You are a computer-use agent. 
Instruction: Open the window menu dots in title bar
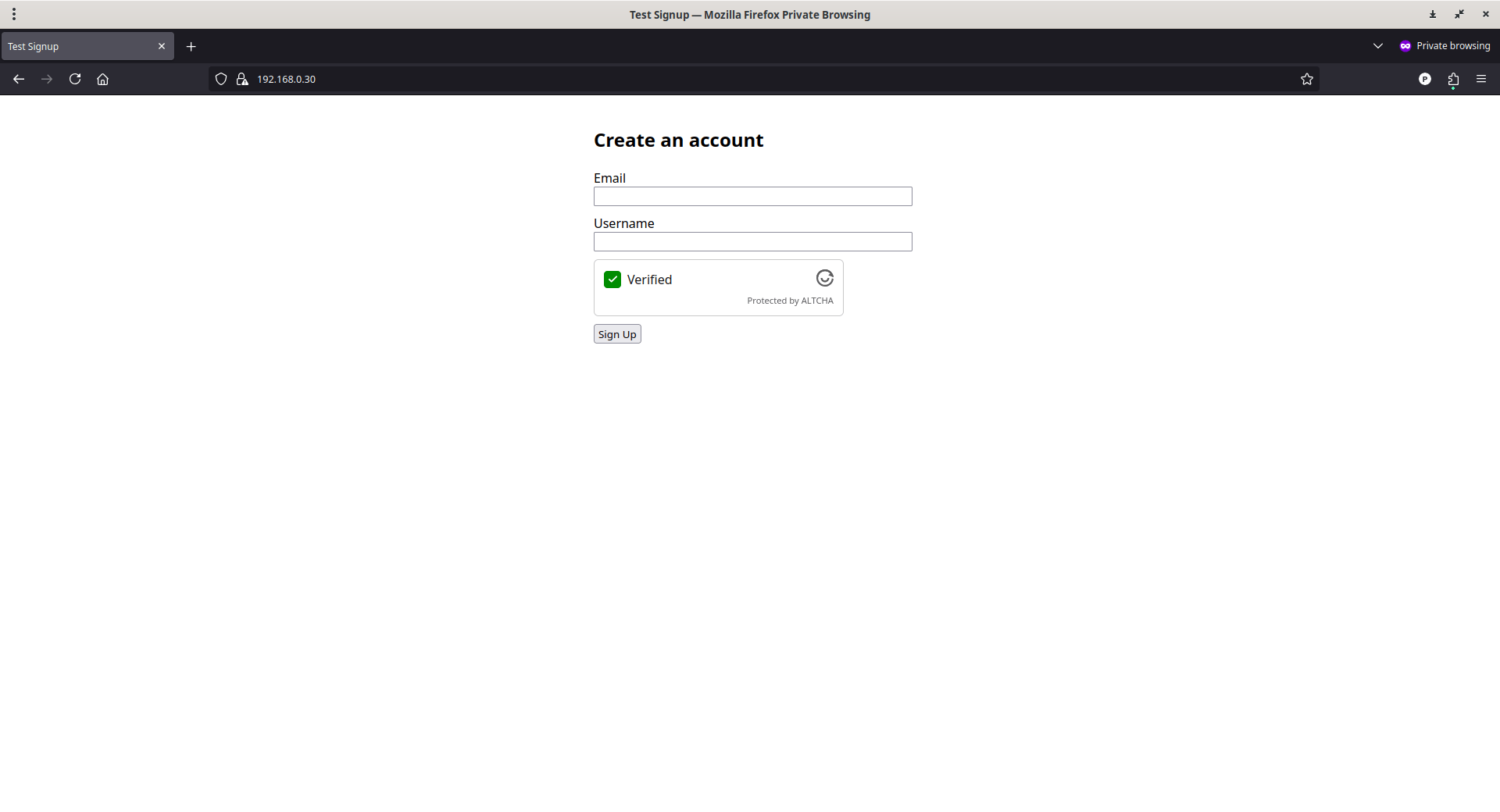pos(14,14)
